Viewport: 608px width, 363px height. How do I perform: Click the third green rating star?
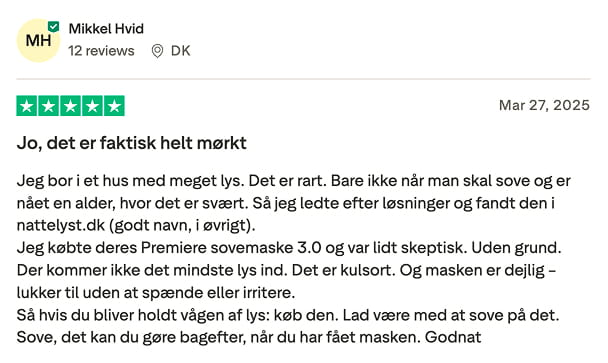tap(70, 106)
